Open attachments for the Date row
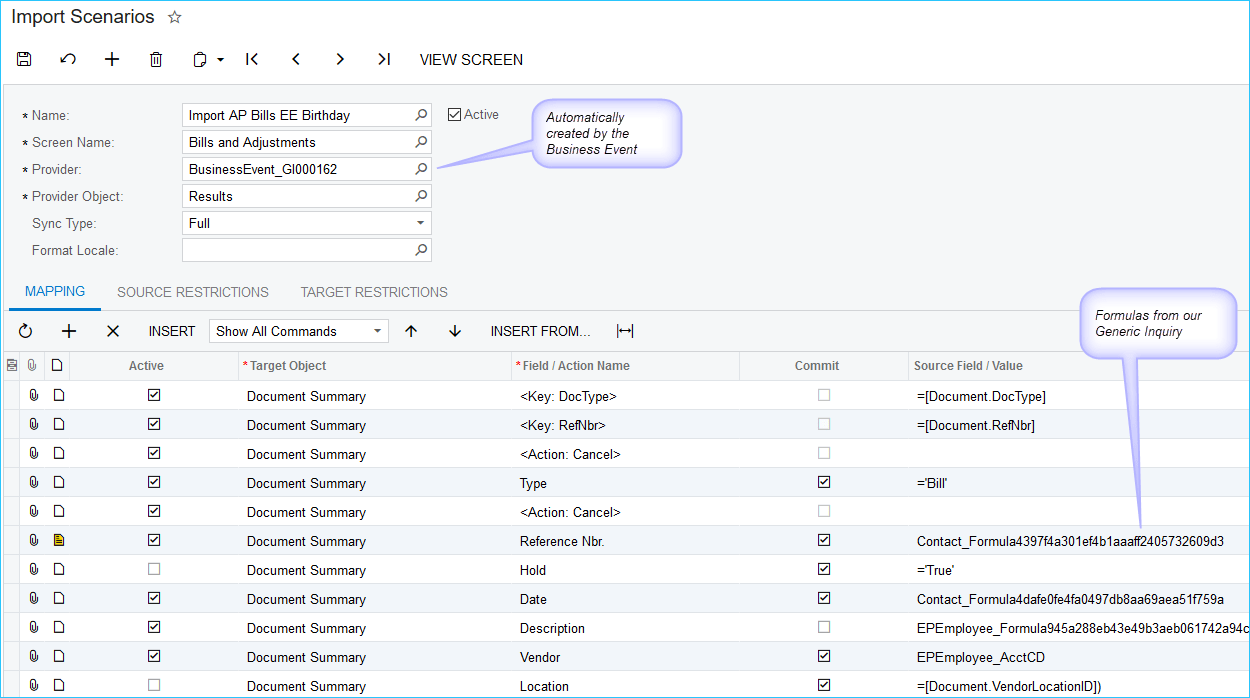The height and width of the screenshot is (698, 1250). point(34,599)
